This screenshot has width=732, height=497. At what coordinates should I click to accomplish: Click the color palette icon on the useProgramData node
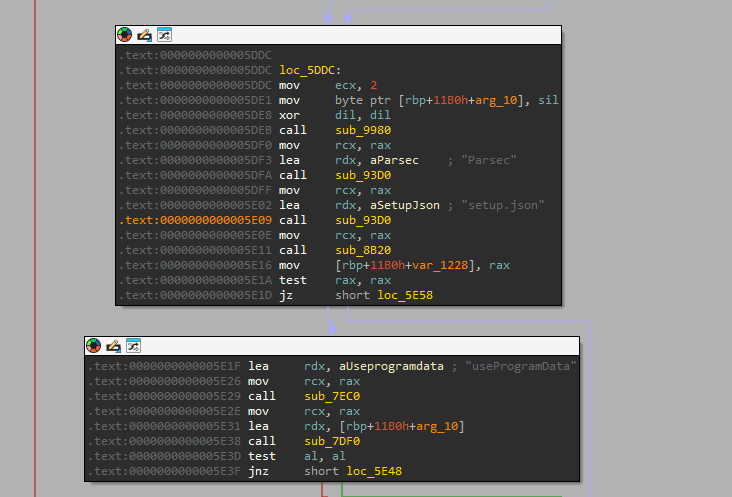[x=94, y=346]
